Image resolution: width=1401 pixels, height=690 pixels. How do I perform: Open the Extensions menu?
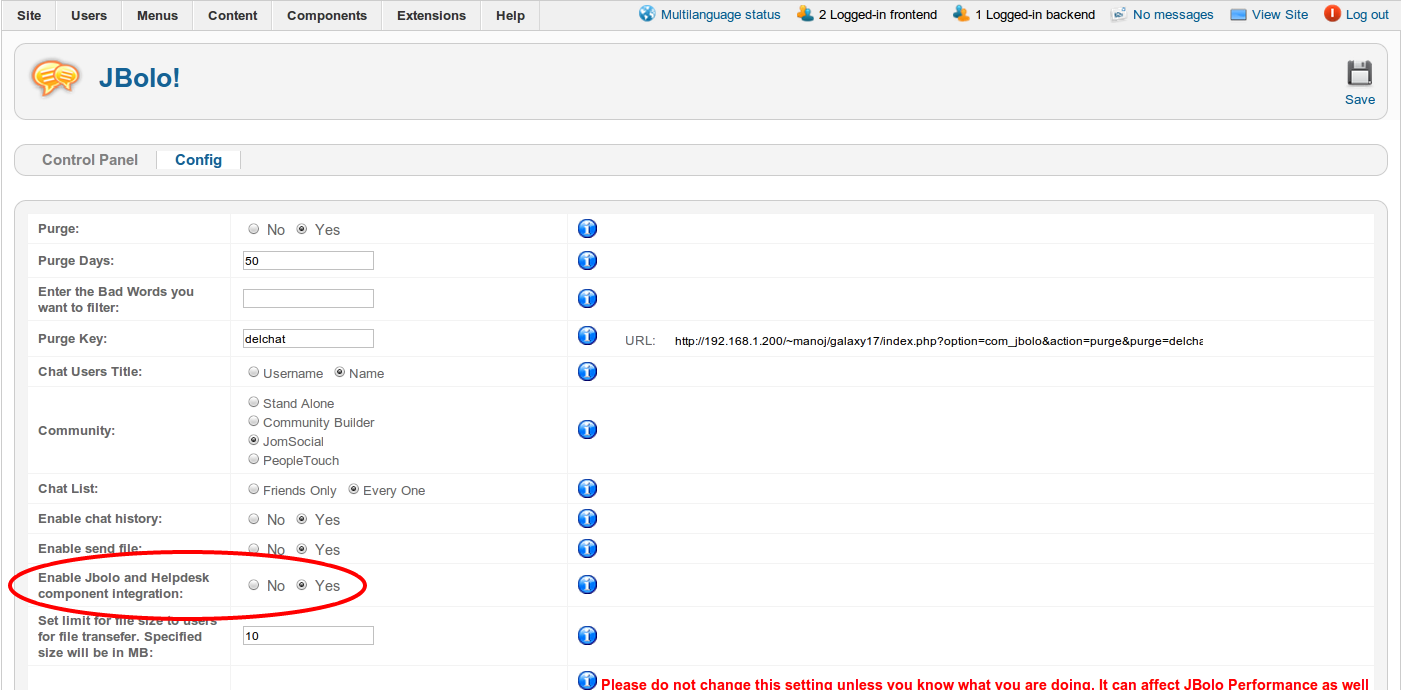click(x=430, y=15)
